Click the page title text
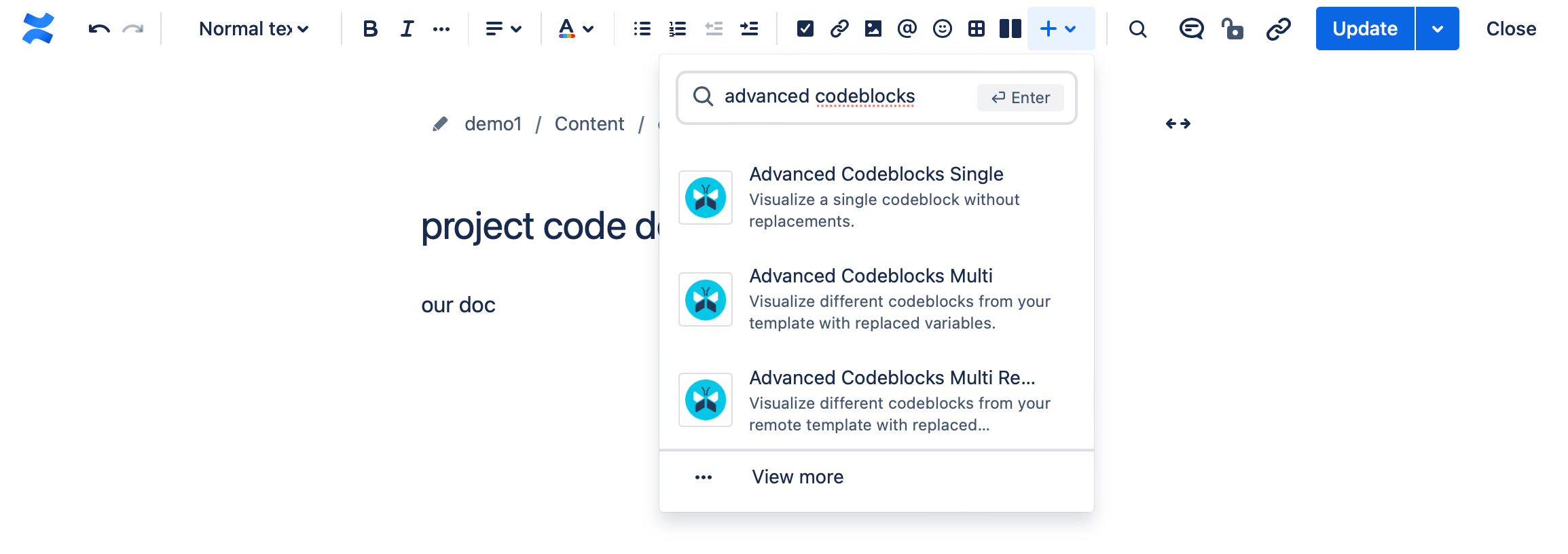The height and width of the screenshot is (554, 1568). (x=540, y=226)
